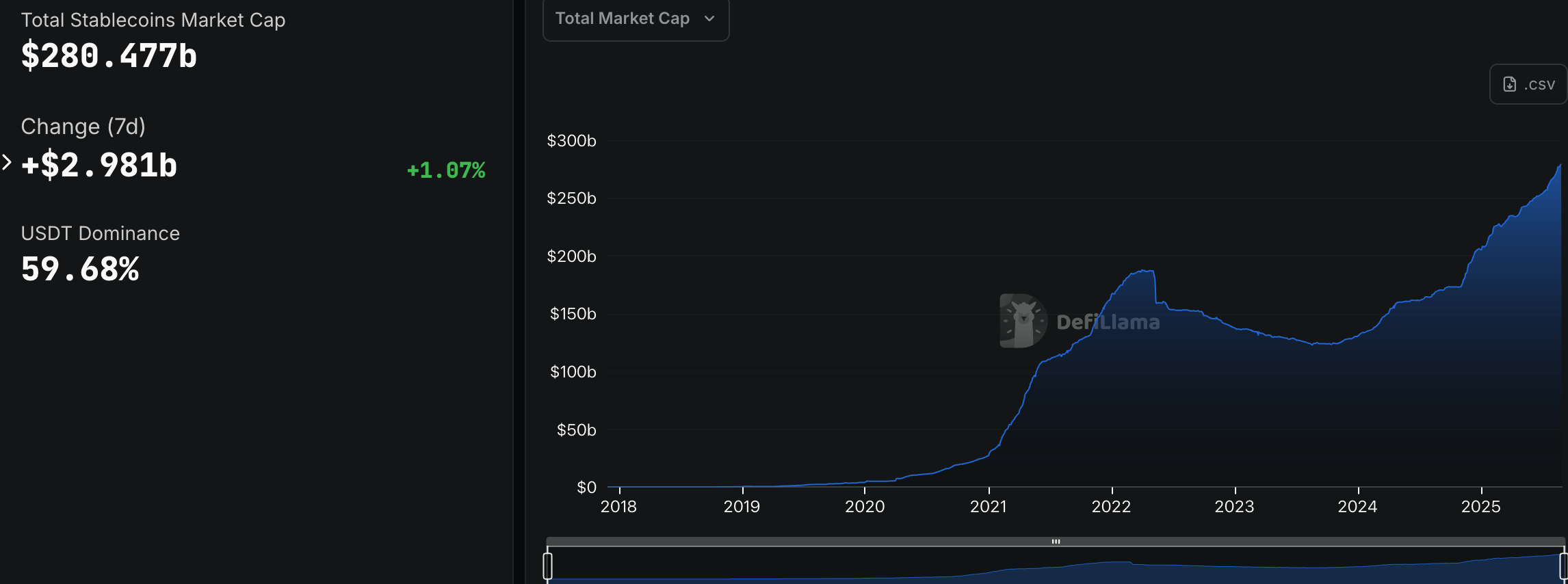Screen dimensions: 1568x584
Task: Click the DefiLlama watermark text on the chart
Action: [x=1108, y=322]
